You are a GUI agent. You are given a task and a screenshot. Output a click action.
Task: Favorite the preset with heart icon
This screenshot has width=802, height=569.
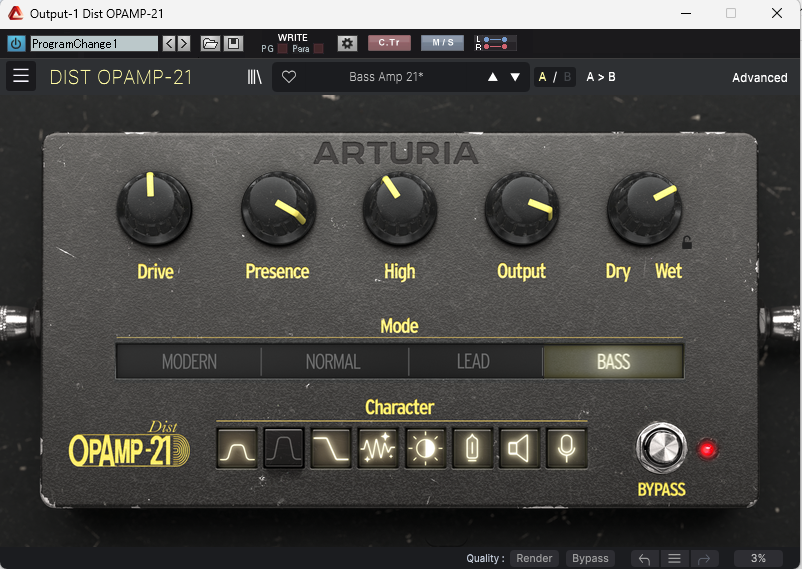click(x=289, y=77)
